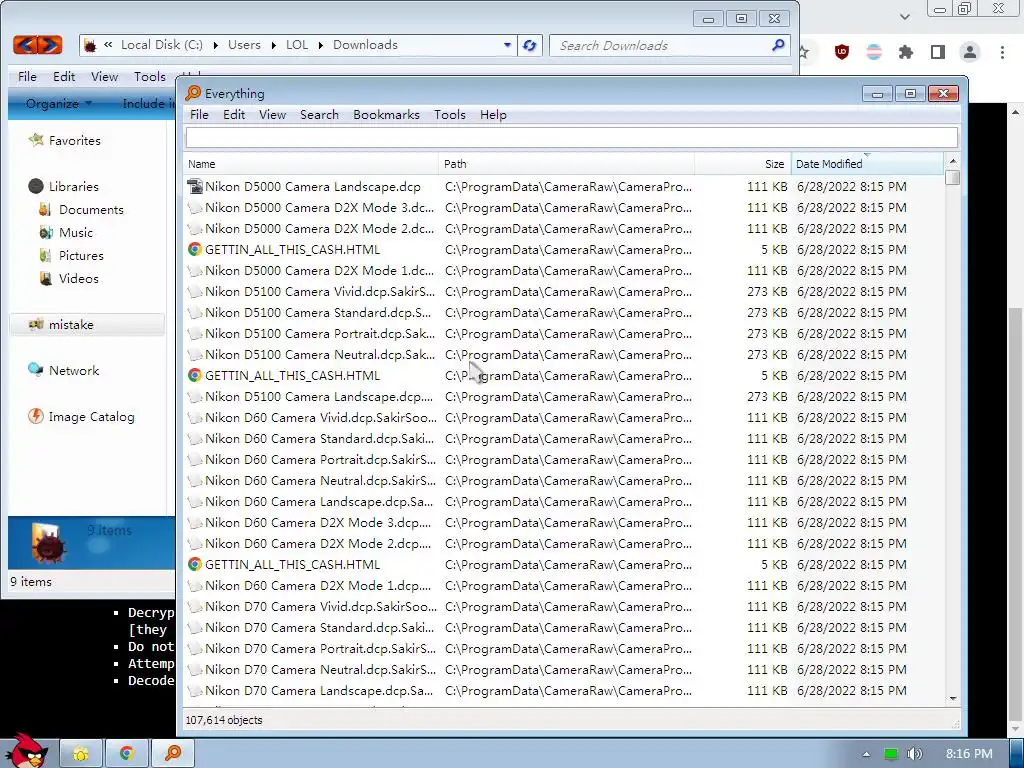
Task: Open Chrome extensions puzzle icon
Action: pyautogui.click(x=906, y=52)
